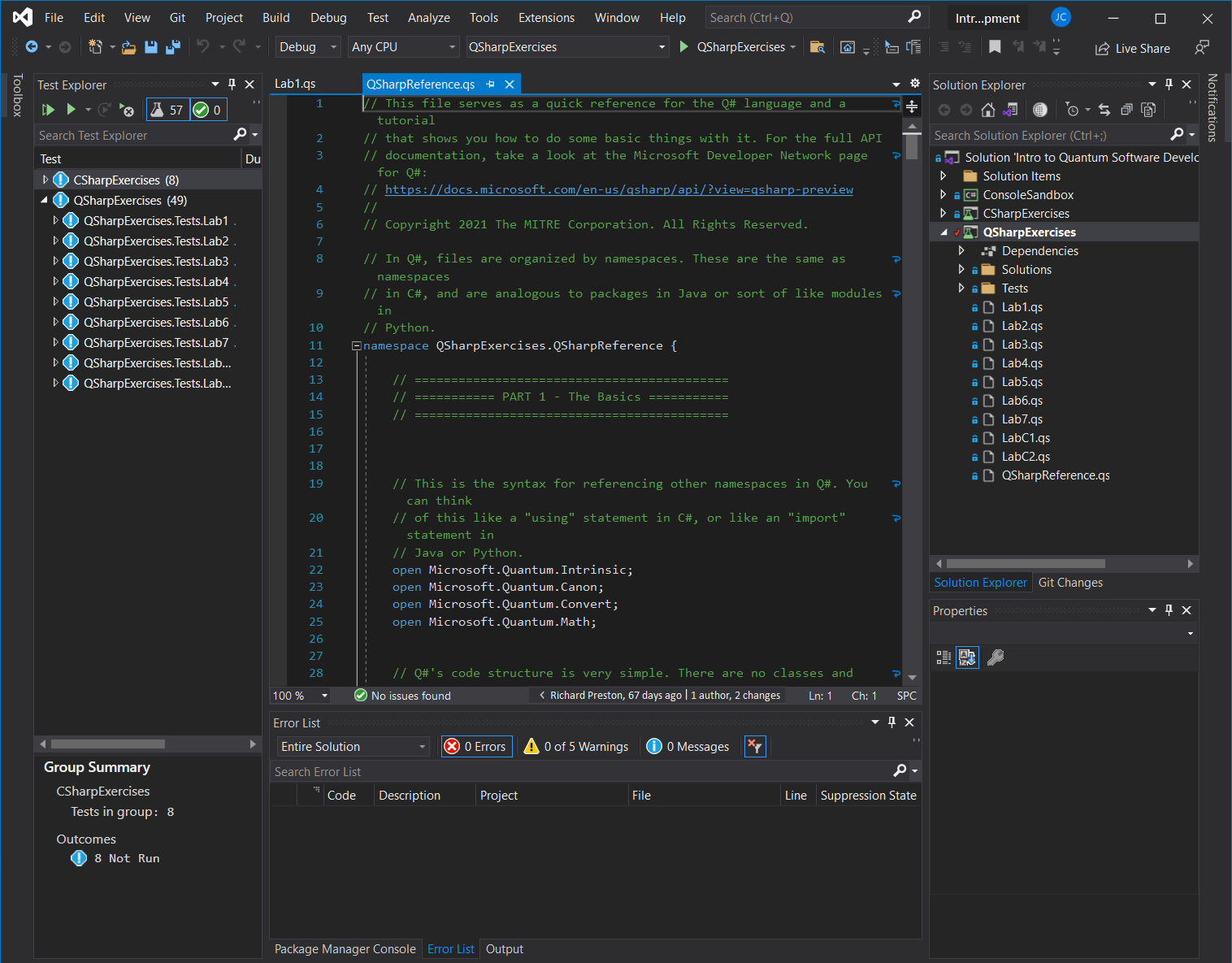Click the Home icon in Solution Explorer

pos(987,110)
